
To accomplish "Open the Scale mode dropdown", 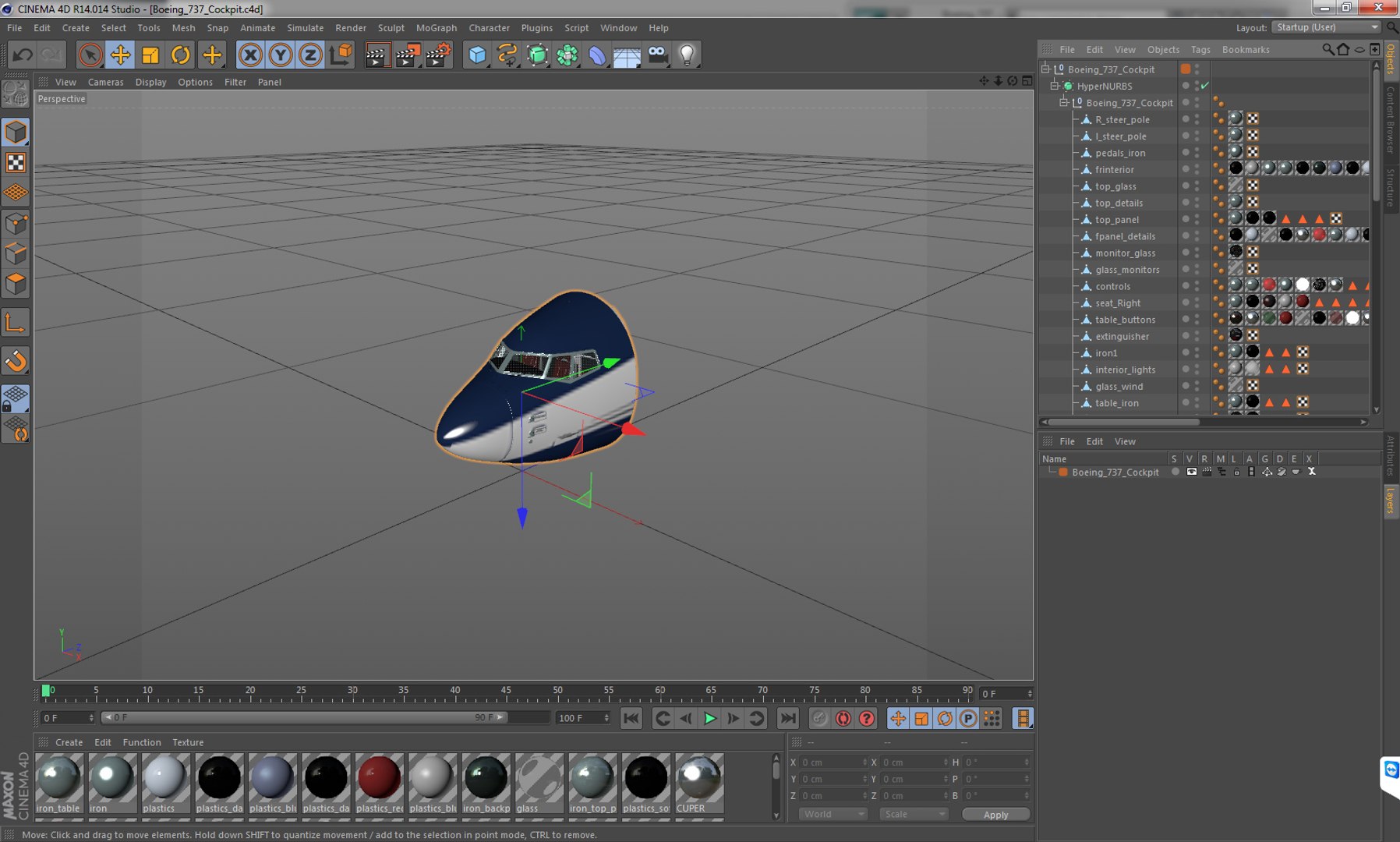I will (x=914, y=814).
